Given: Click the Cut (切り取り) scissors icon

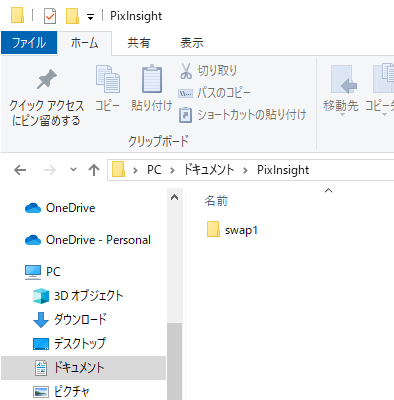Looking at the screenshot, I should [186, 71].
